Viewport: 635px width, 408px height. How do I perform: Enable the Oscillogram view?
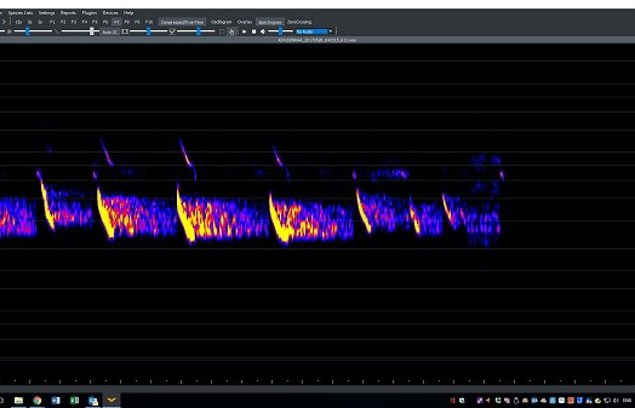[x=221, y=21]
